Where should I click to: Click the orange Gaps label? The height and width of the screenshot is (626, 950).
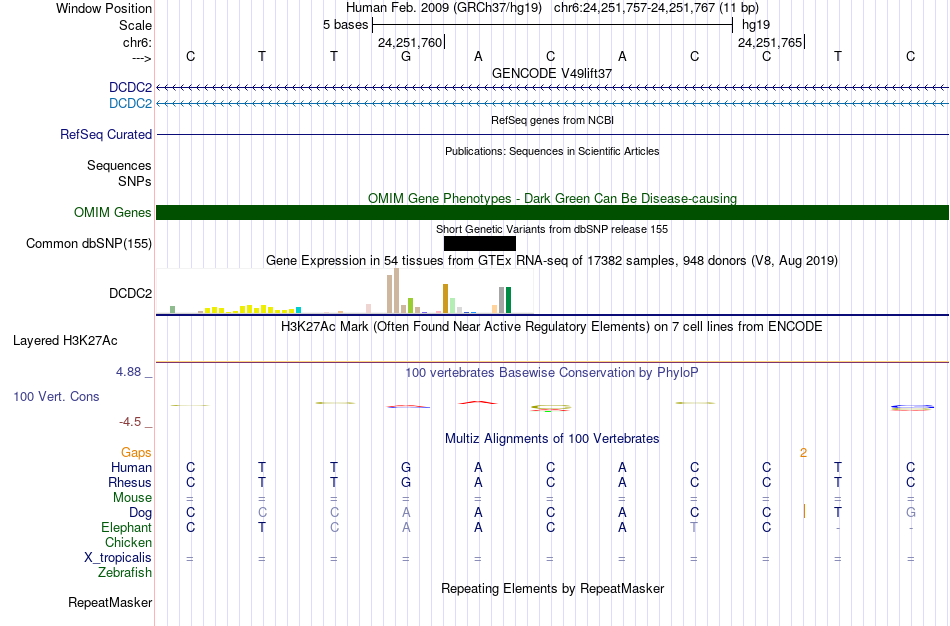click(x=136, y=453)
